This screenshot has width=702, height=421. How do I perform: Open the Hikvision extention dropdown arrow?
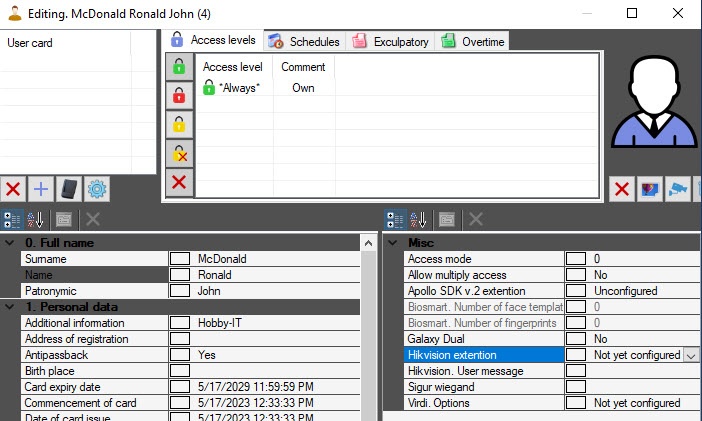[x=690, y=355]
